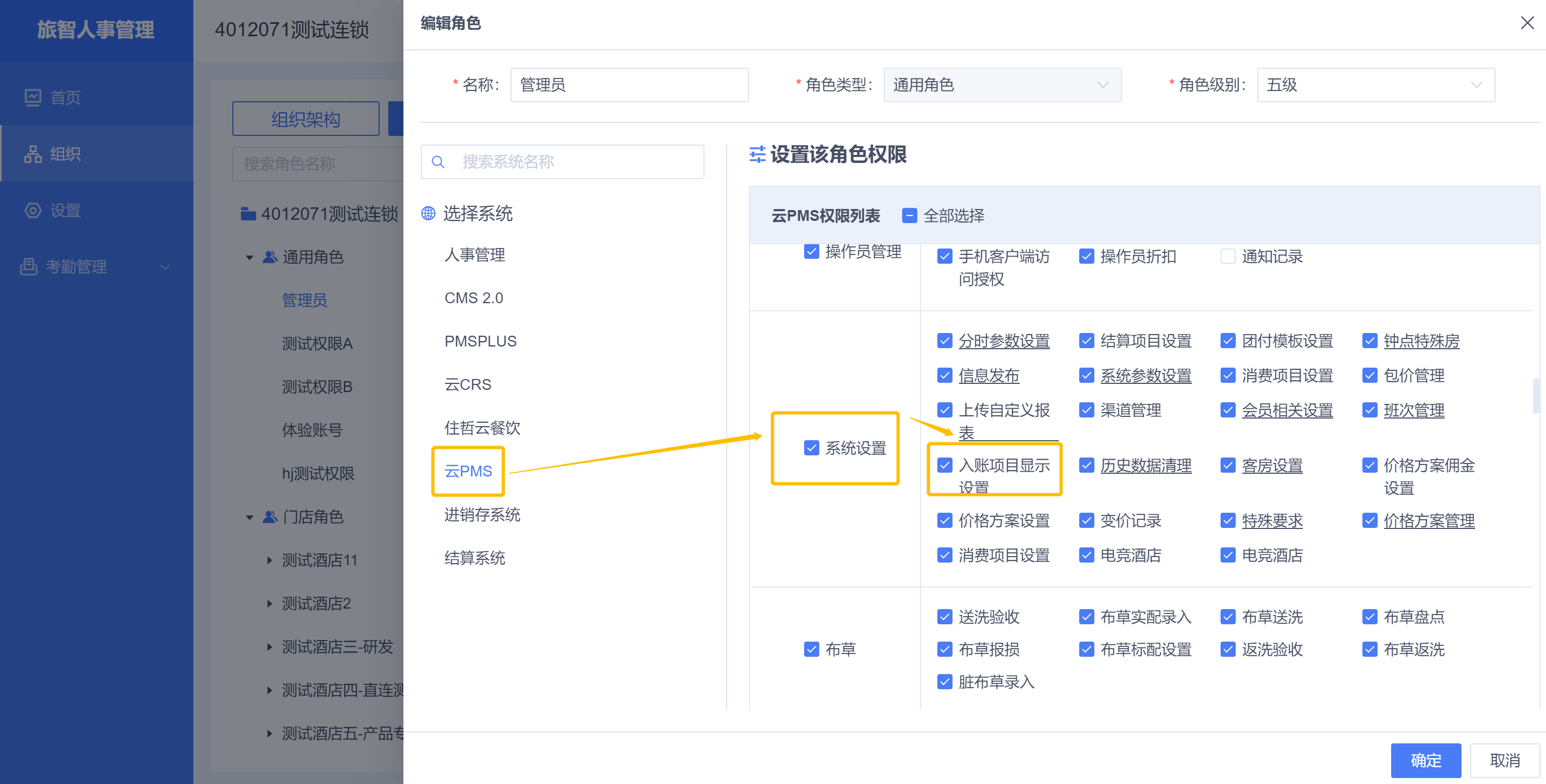Click the 确定 confirm button
Screen dimensions: 1546x784
1426,761
